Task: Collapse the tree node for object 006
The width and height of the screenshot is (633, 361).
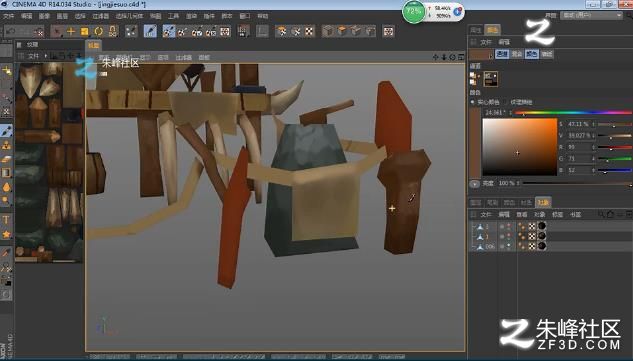Action: (473, 246)
